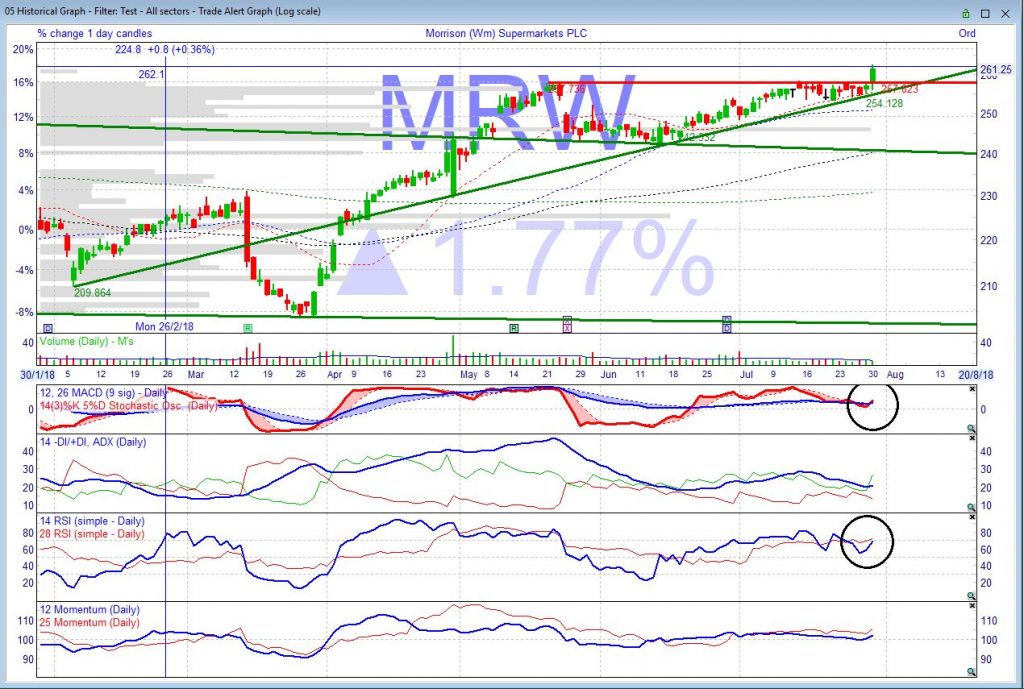Click the 'Jul' label on date axis

(x=746, y=374)
